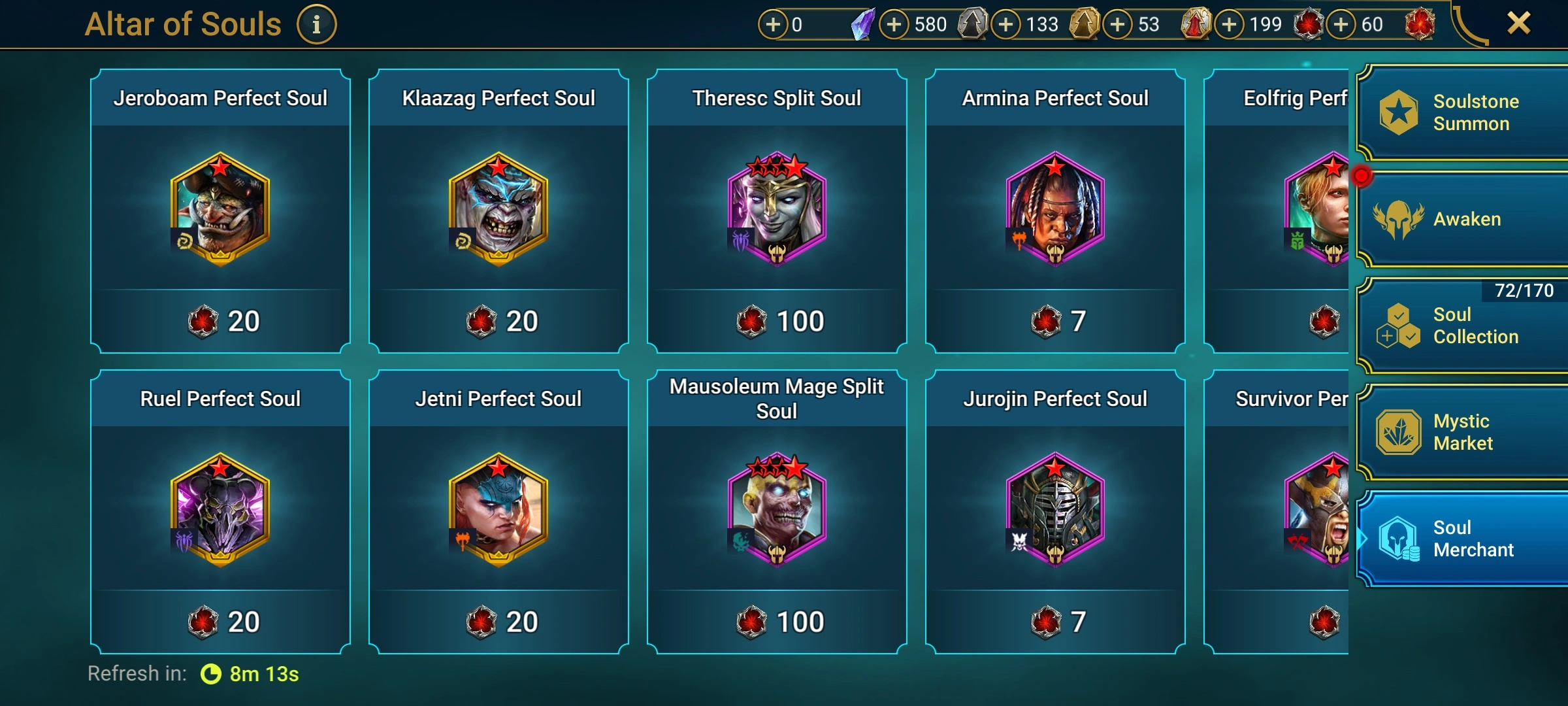This screenshot has width=1568, height=706.
Task: Select Klaazag champion portrait
Action: pyautogui.click(x=498, y=209)
